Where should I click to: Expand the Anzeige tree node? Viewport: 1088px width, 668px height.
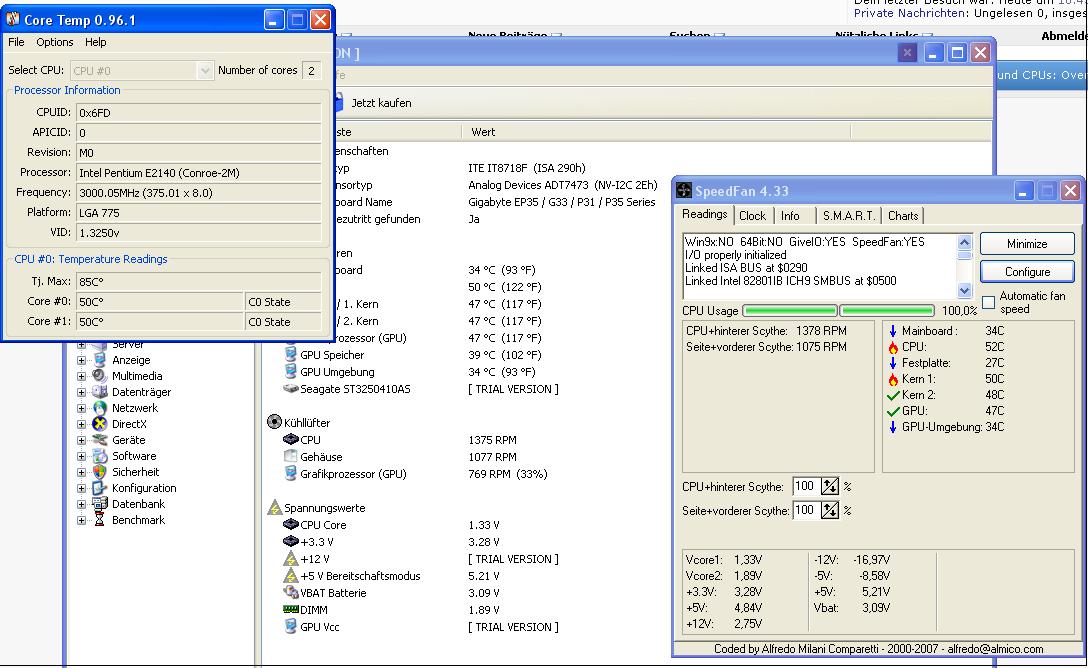pos(81,360)
